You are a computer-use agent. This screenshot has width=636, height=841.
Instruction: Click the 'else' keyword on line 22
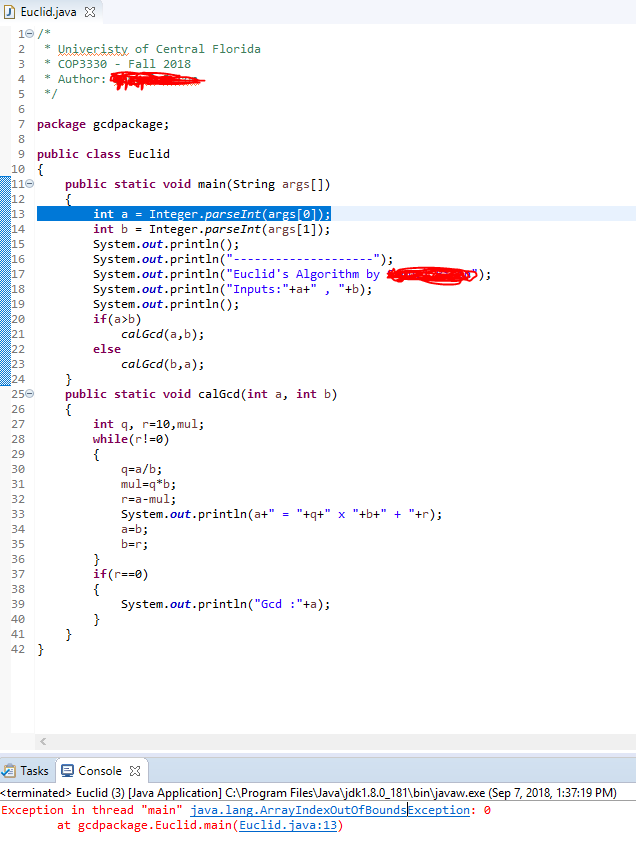(107, 349)
